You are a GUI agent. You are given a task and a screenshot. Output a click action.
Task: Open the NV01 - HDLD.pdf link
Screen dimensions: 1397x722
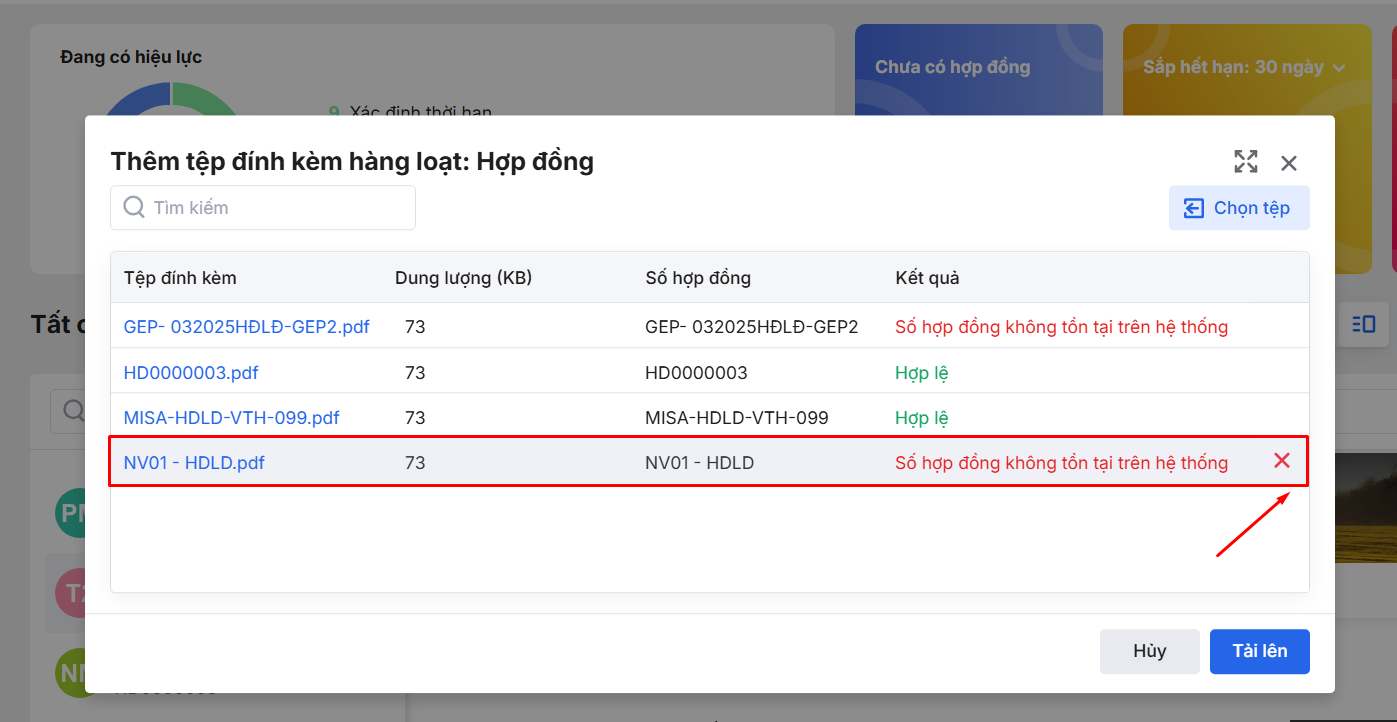click(194, 463)
